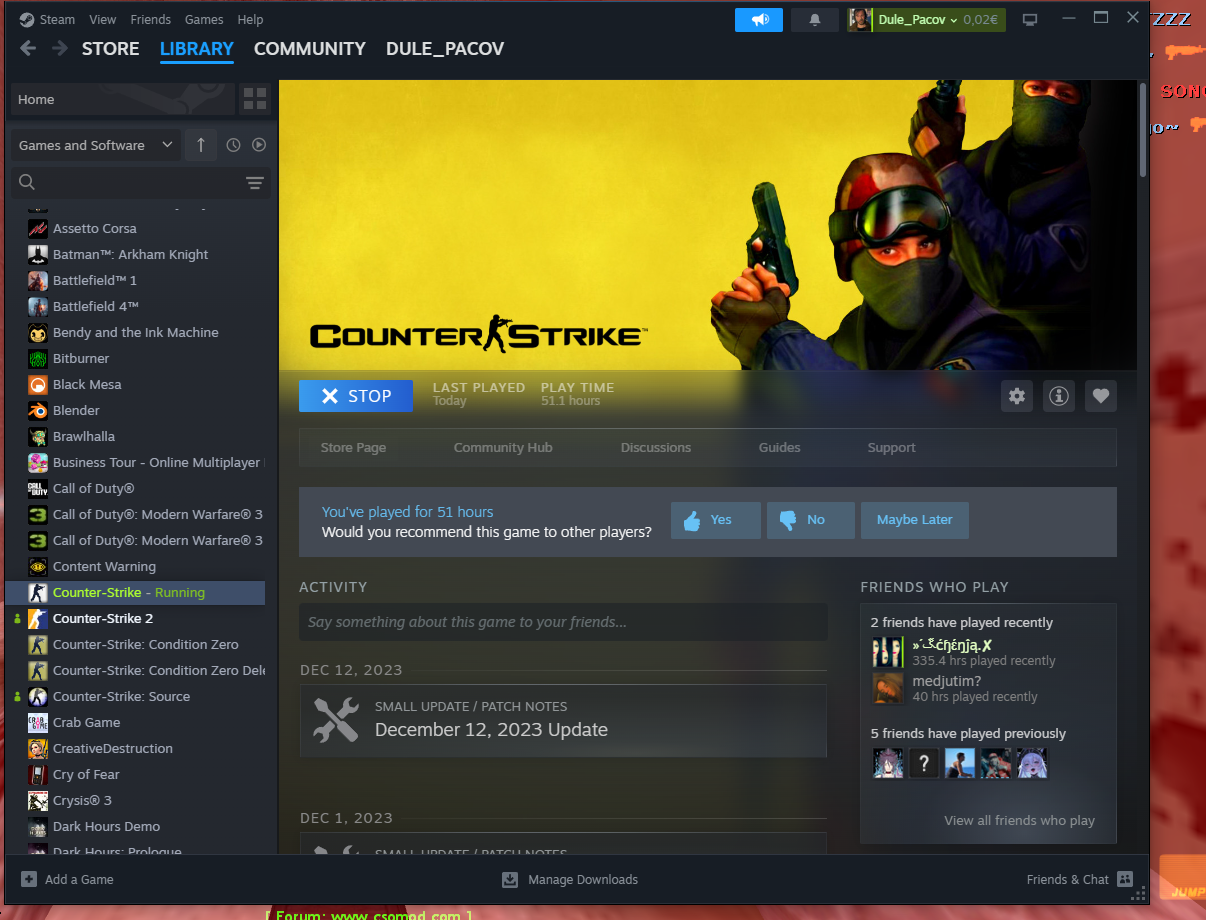Toggle the ready-to-play filter icon
The image size is (1206, 920).
259,145
